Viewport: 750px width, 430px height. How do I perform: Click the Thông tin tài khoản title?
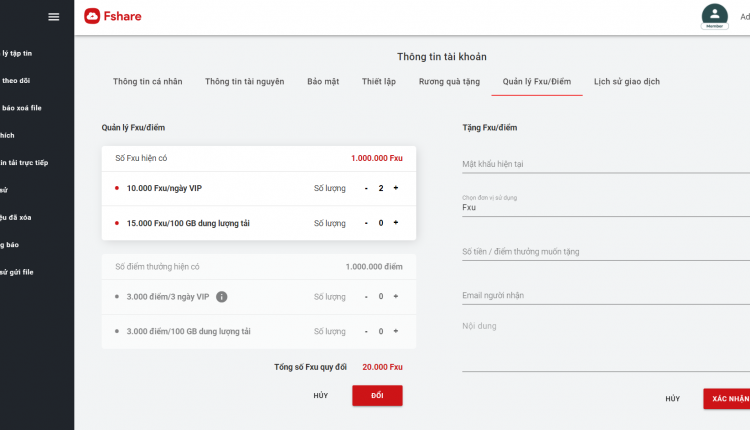click(x=441, y=56)
